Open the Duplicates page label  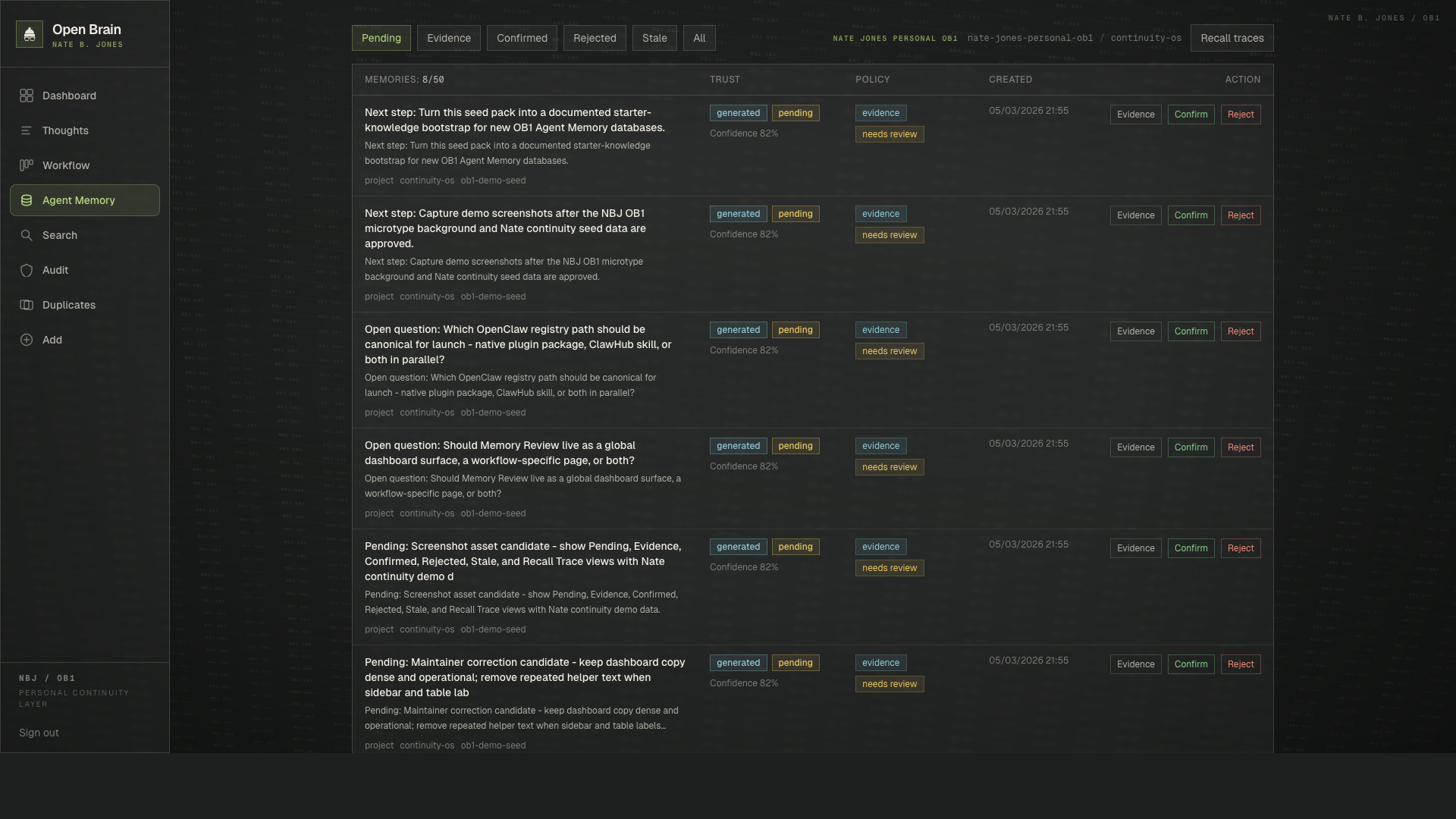click(69, 305)
